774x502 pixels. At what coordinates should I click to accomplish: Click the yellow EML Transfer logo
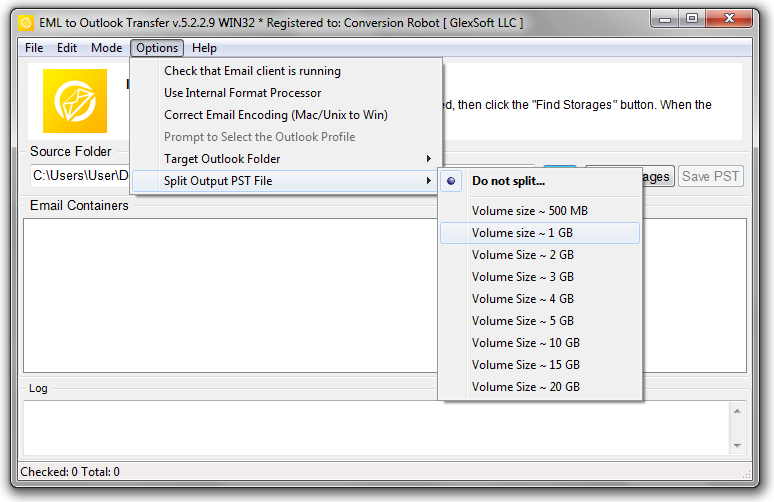pos(75,101)
